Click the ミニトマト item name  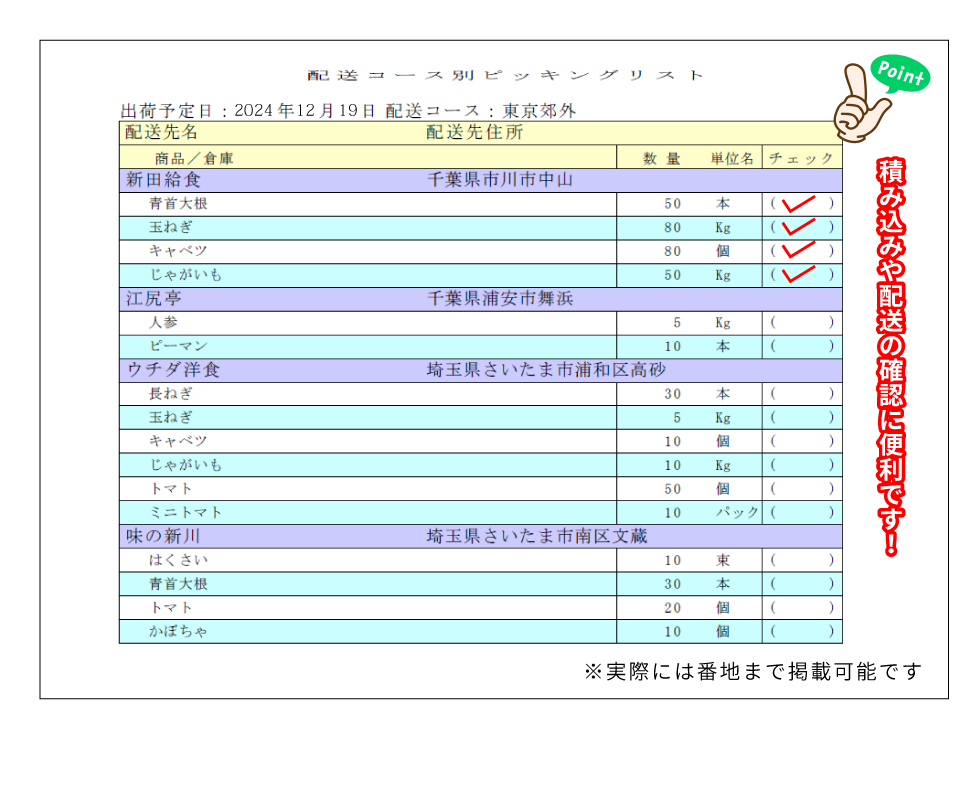[x=186, y=513]
